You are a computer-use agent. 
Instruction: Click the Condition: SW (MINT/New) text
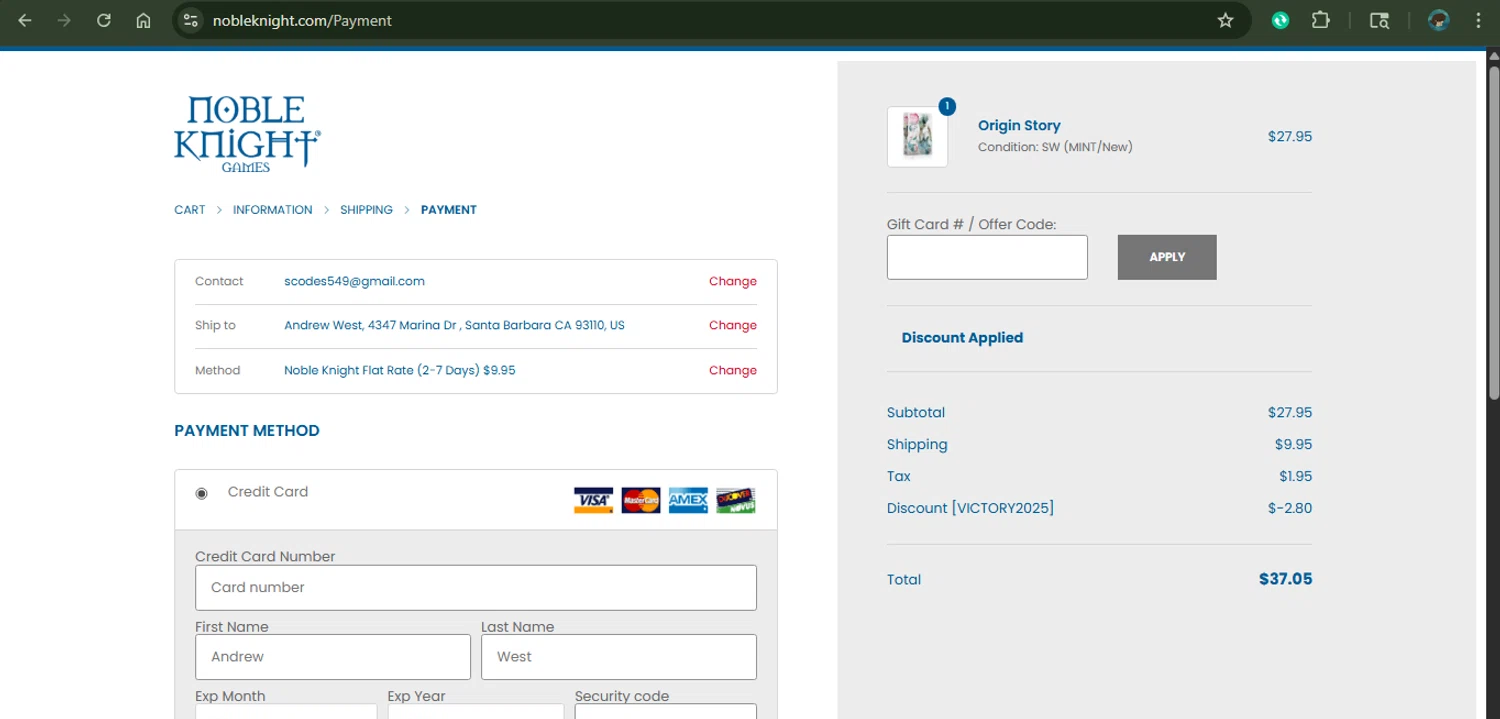pos(1055,147)
